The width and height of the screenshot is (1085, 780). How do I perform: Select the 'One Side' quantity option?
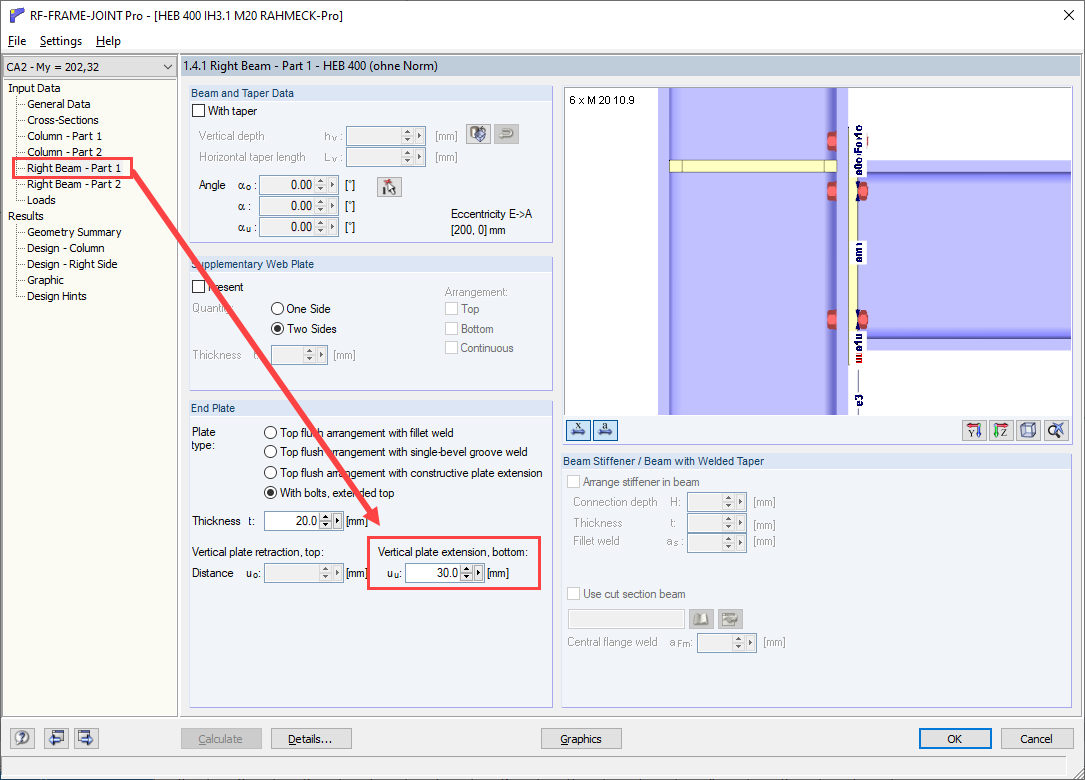pyautogui.click(x=277, y=309)
